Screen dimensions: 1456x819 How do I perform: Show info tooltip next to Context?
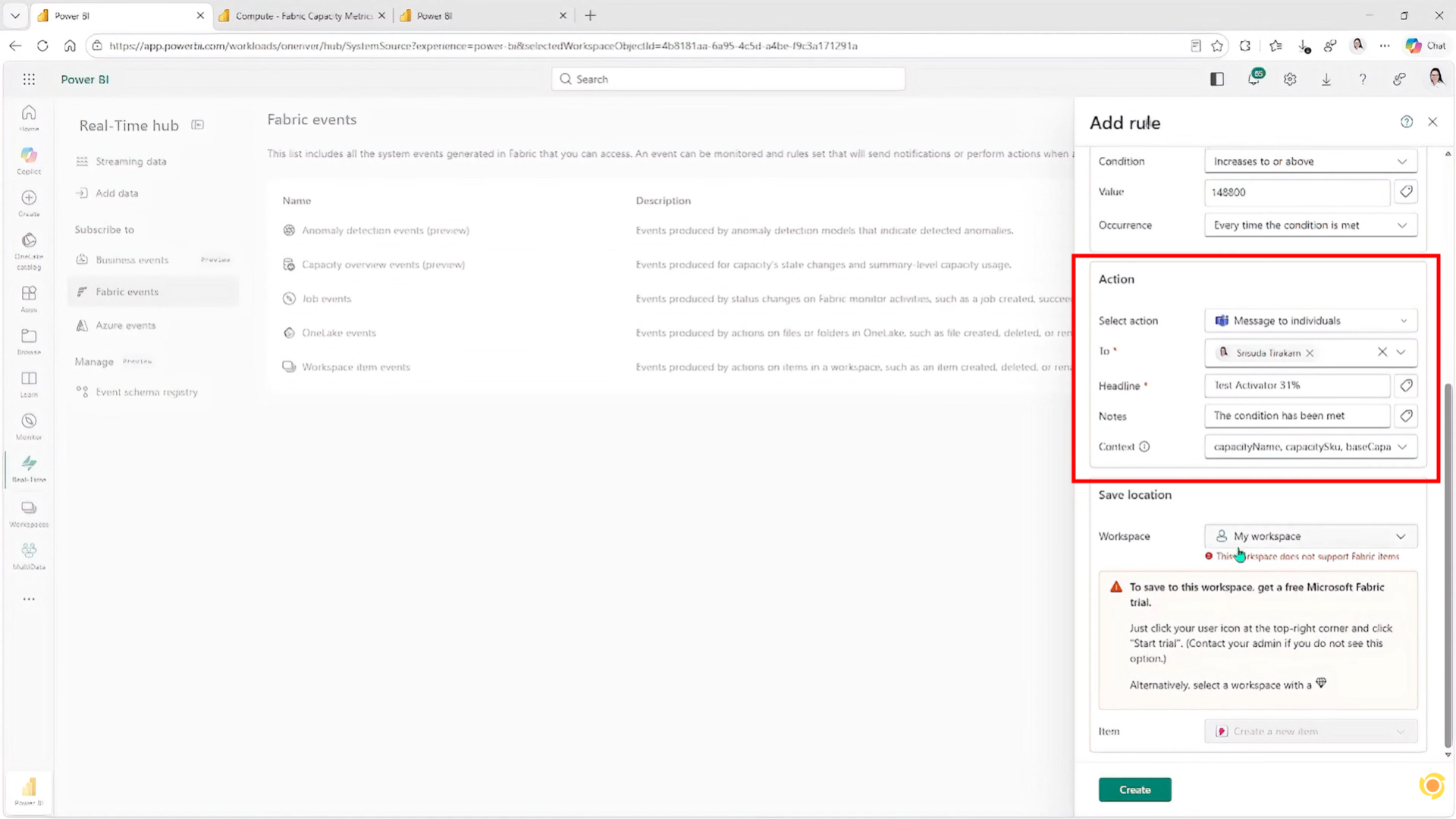(x=1144, y=447)
